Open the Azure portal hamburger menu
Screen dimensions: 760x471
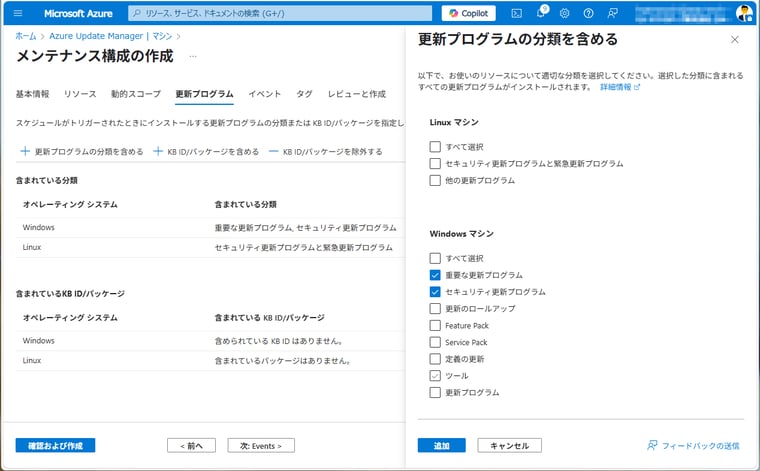pyautogui.click(x=18, y=13)
